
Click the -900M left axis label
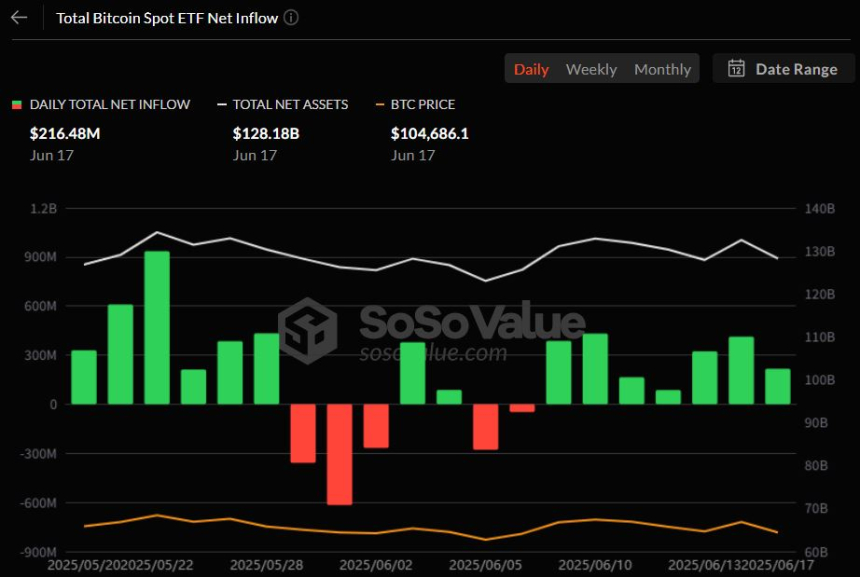(x=38, y=552)
